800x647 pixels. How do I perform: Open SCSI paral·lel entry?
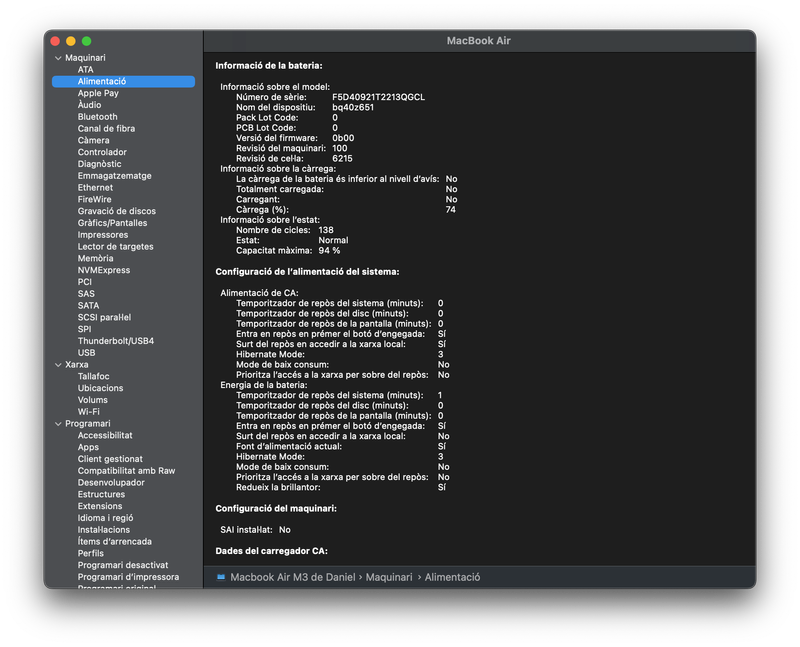point(104,317)
